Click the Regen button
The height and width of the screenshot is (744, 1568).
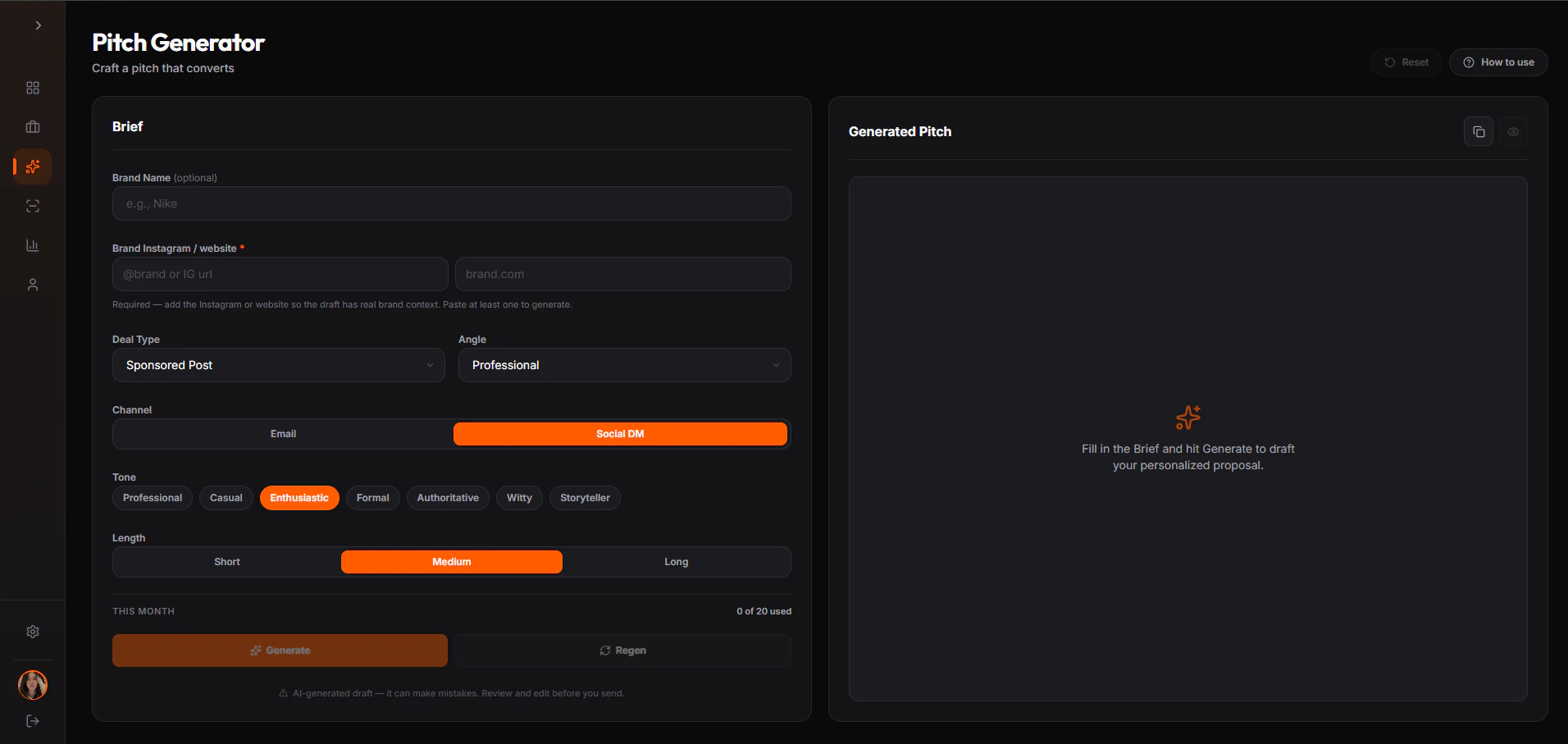tap(623, 650)
